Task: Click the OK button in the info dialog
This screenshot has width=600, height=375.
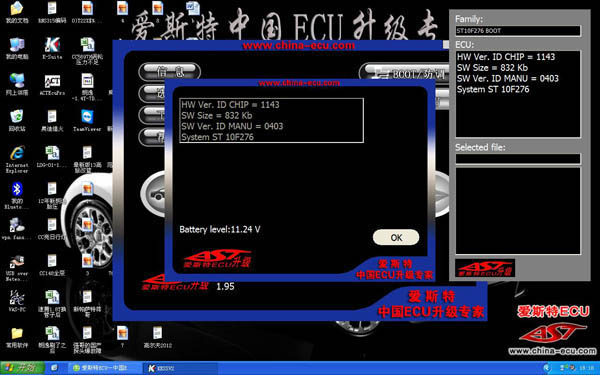Action: tap(396, 237)
